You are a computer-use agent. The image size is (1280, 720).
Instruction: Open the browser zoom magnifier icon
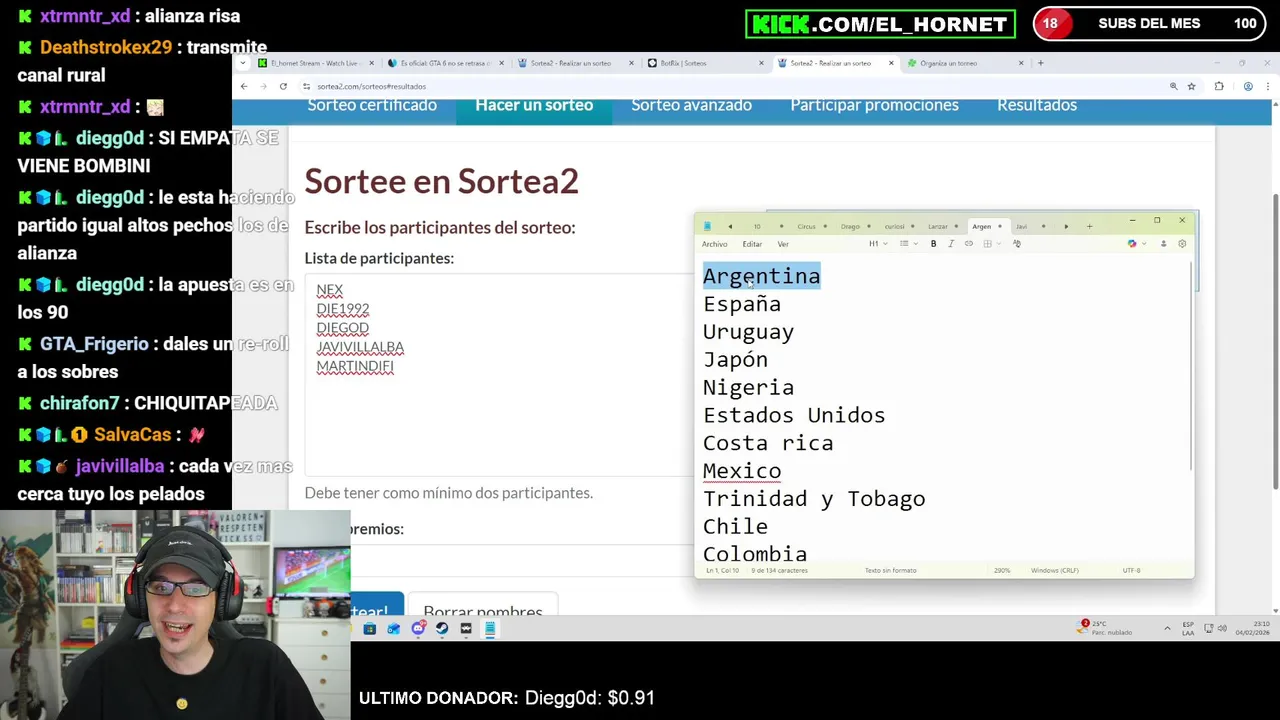(x=1173, y=86)
